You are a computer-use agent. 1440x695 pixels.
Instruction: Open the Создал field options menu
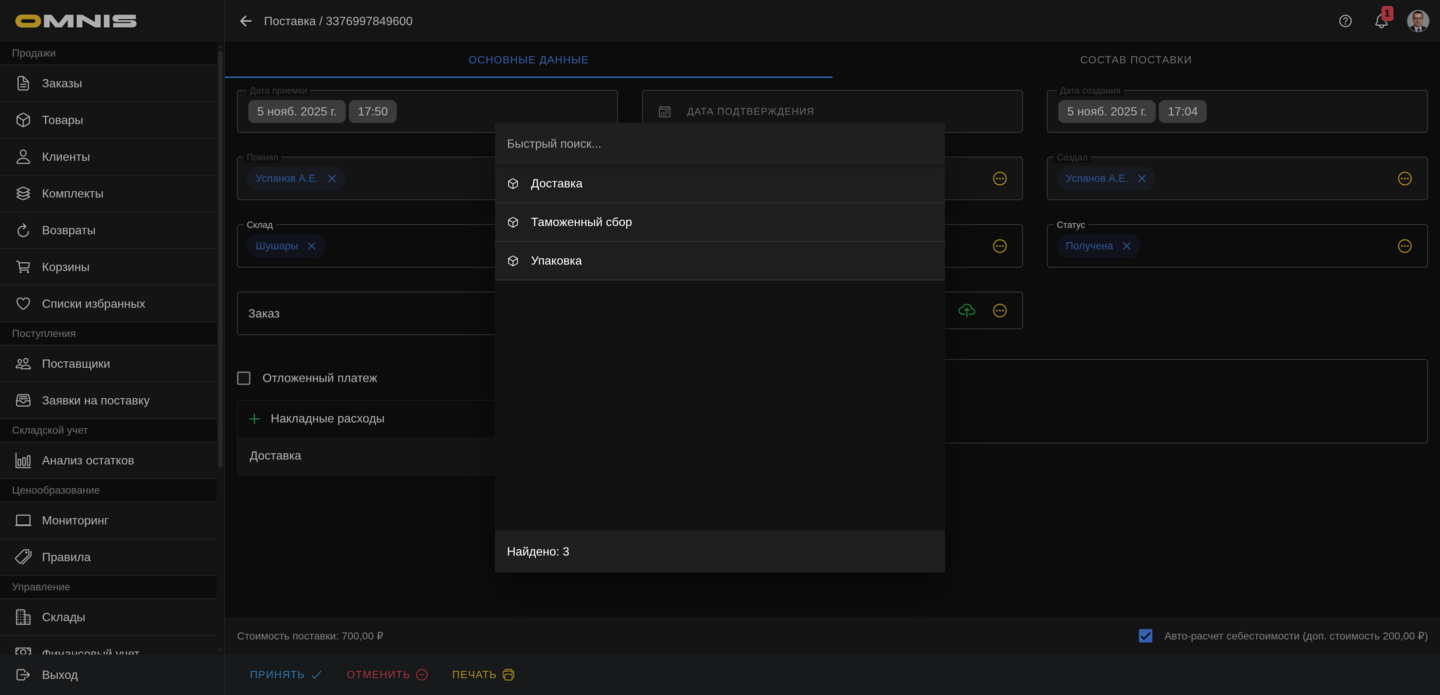[1404, 179]
